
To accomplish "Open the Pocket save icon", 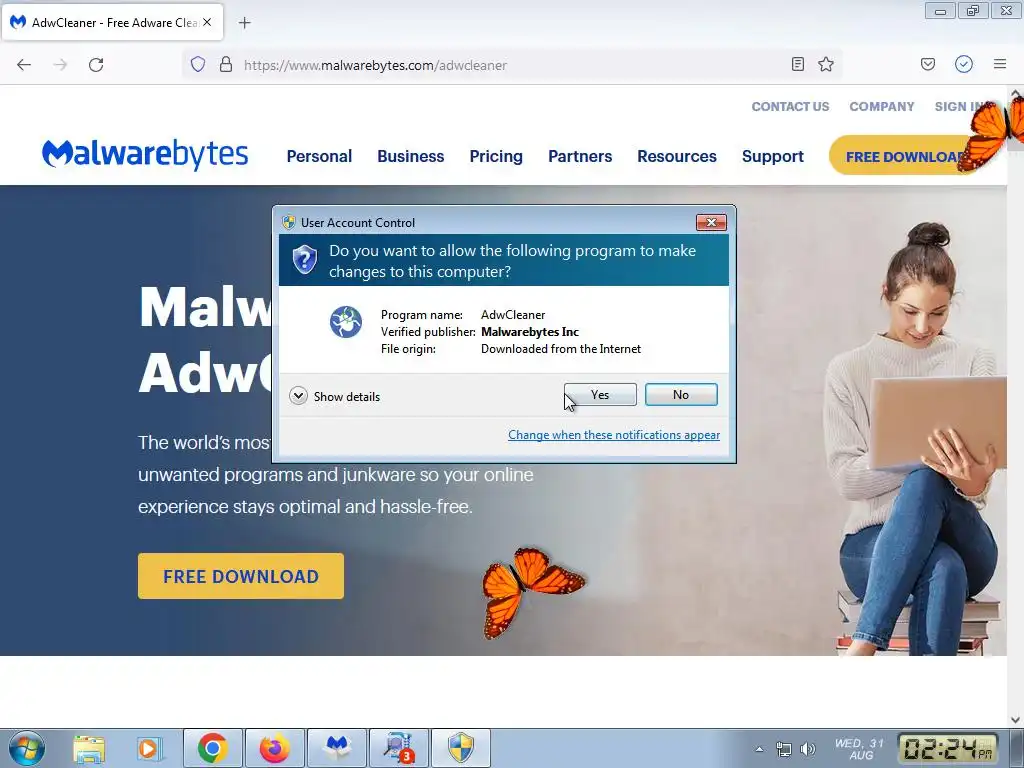I will 927,64.
